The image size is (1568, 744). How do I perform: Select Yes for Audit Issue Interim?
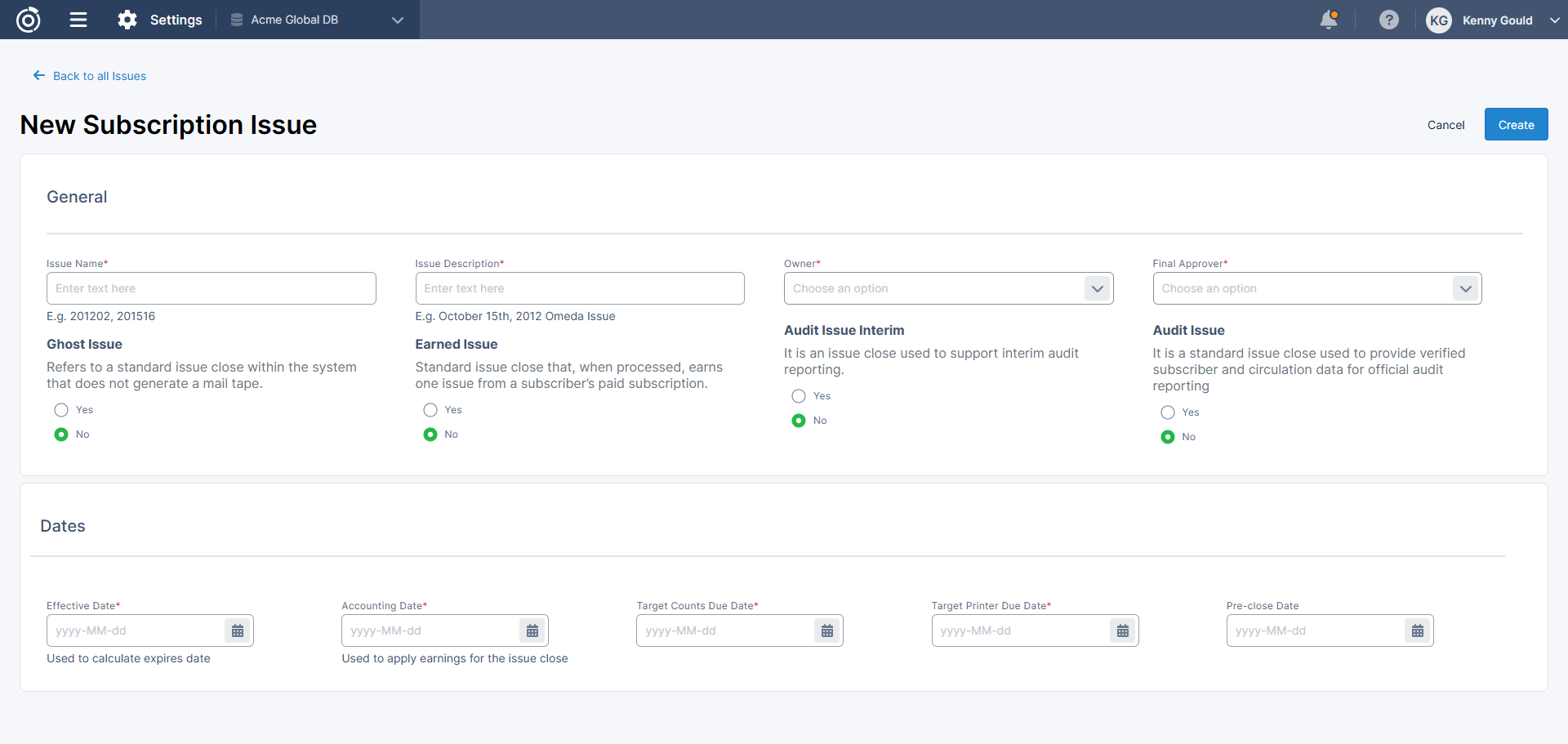(x=799, y=396)
